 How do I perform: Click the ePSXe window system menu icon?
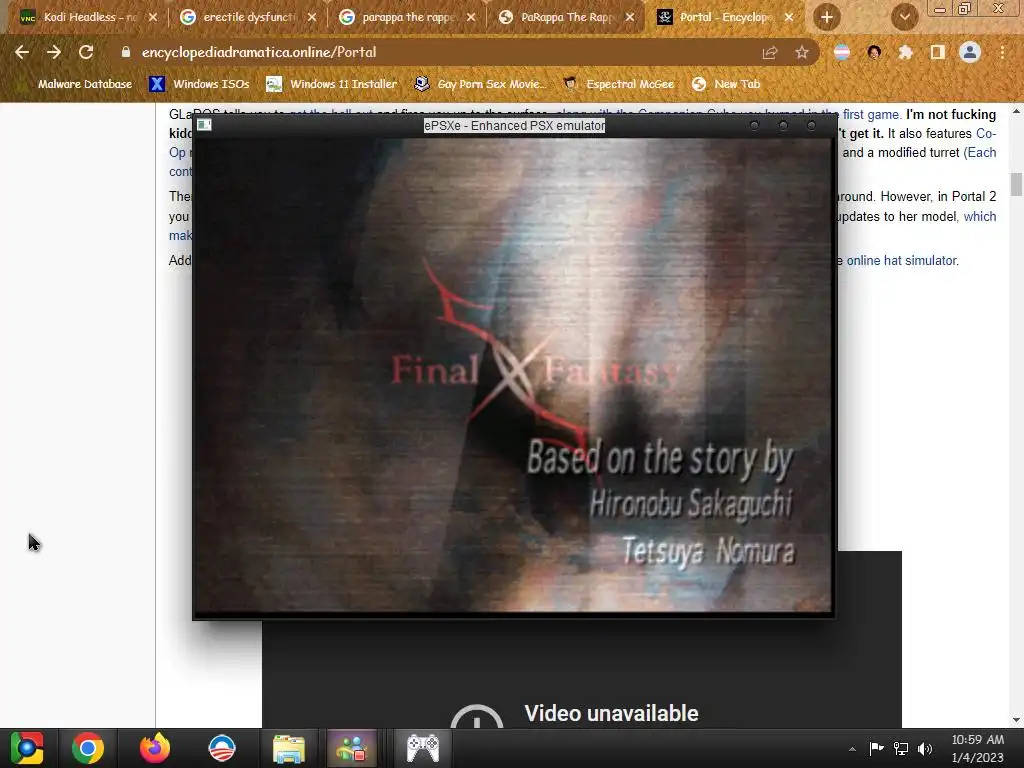204,125
